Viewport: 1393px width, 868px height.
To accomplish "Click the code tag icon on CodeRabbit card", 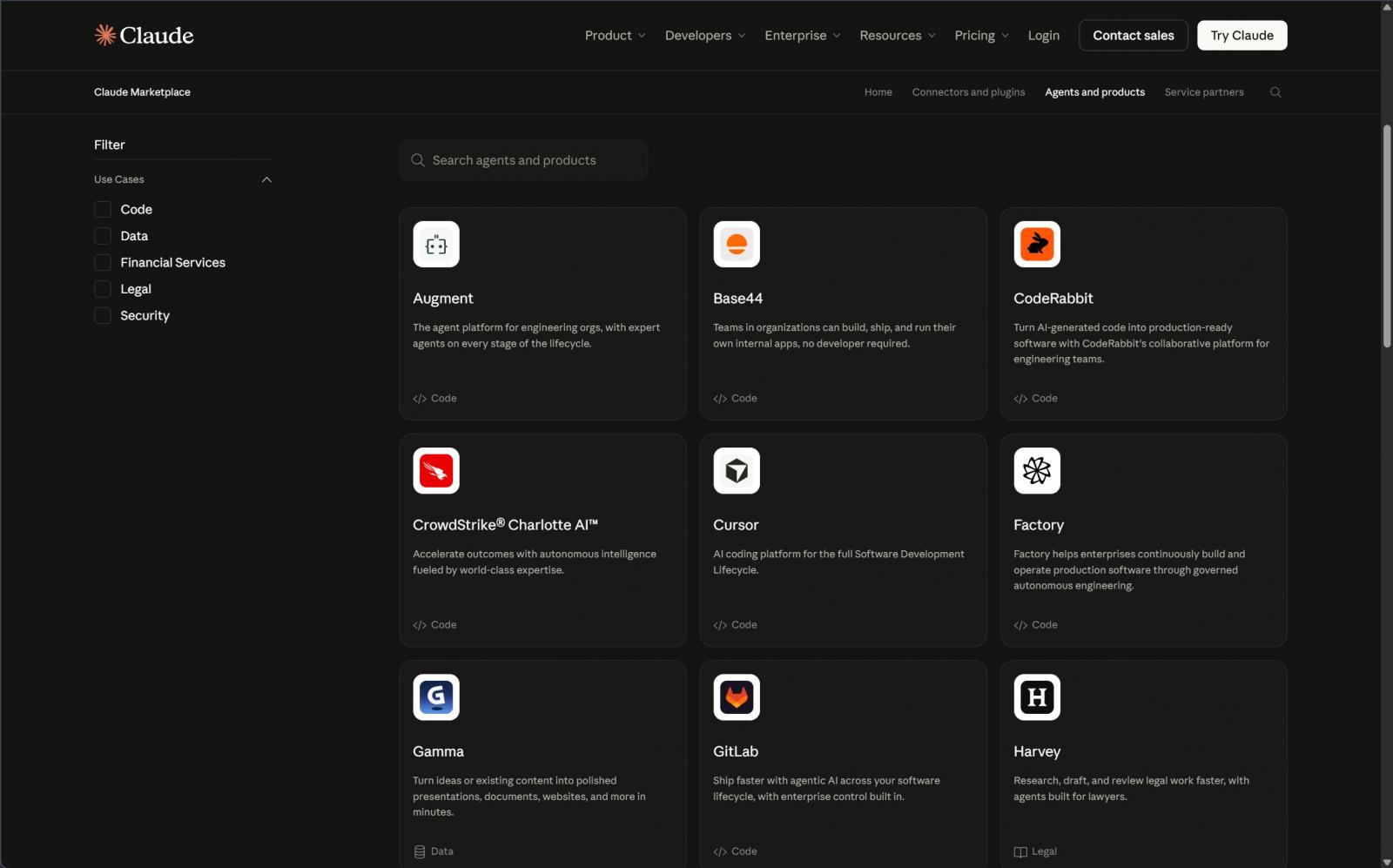I will (1020, 399).
